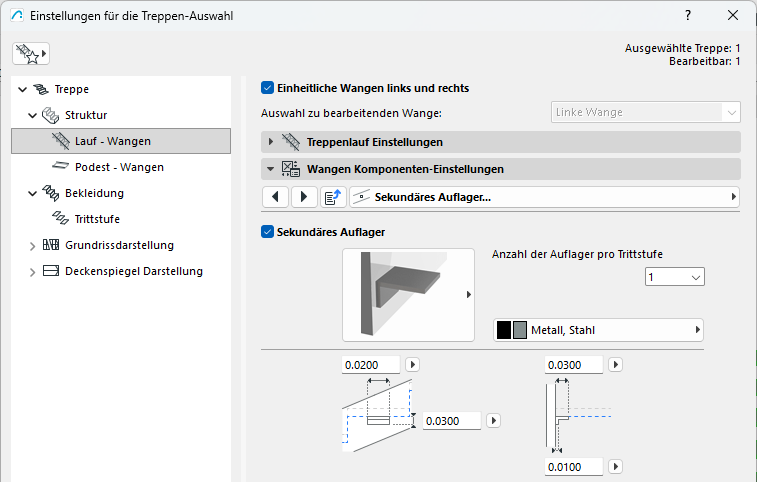Open Metall, Stahl material picker

tap(598, 330)
